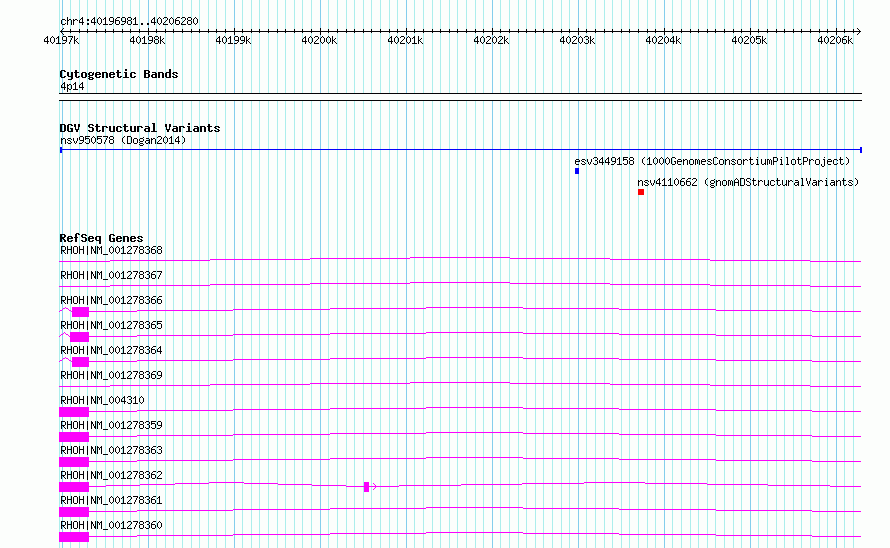890x548 pixels.
Task: Click the NM_001278363 magenta exon block
Action: pos(74,462)
